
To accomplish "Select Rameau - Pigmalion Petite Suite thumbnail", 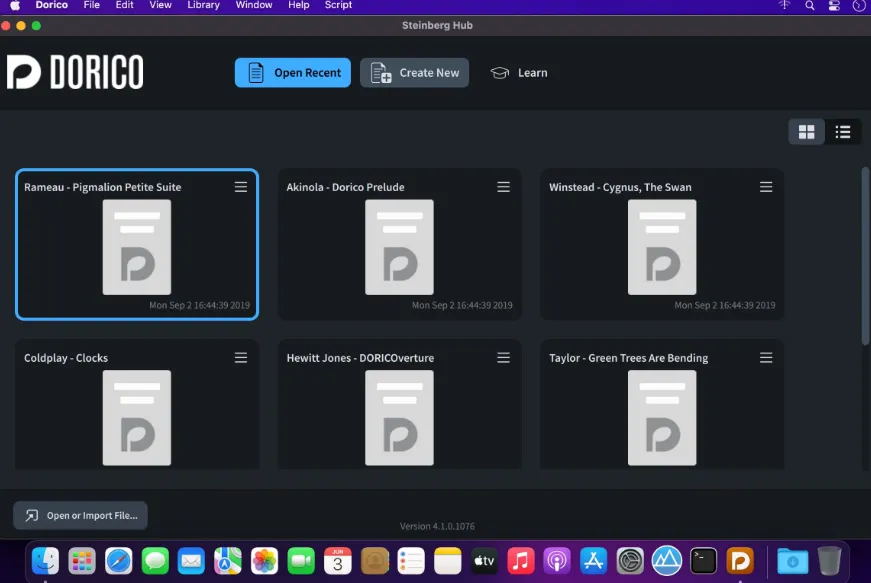I will [137, 247].
